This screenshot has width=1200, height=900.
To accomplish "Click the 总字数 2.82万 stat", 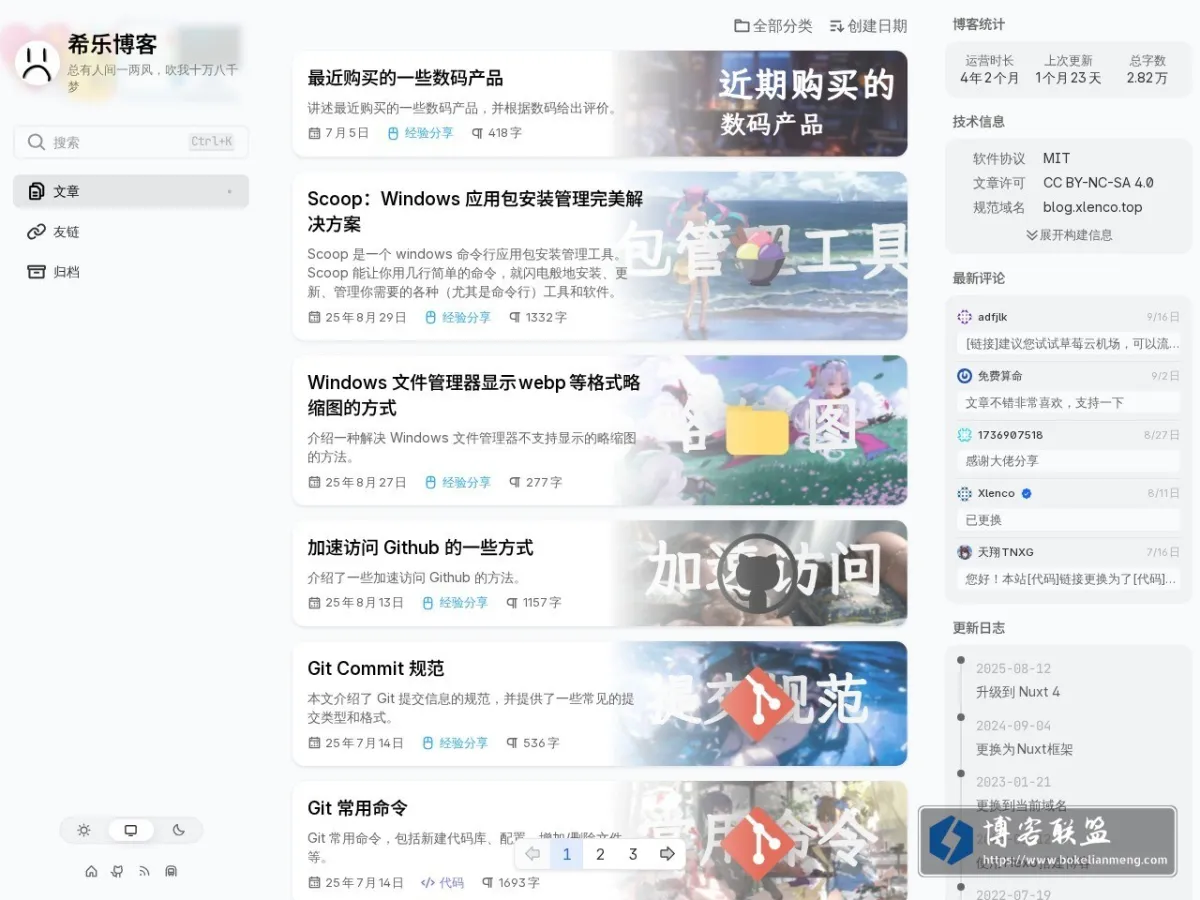I will point(1147,69).
